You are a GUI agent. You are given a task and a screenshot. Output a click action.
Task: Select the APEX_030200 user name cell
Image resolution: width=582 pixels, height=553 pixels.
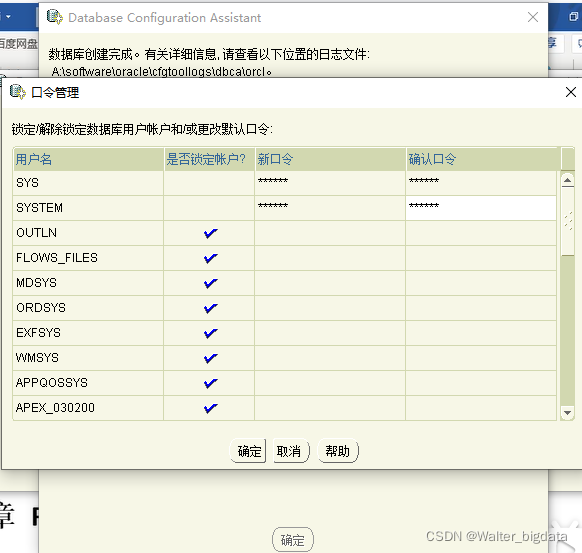(x=88, y=408)
